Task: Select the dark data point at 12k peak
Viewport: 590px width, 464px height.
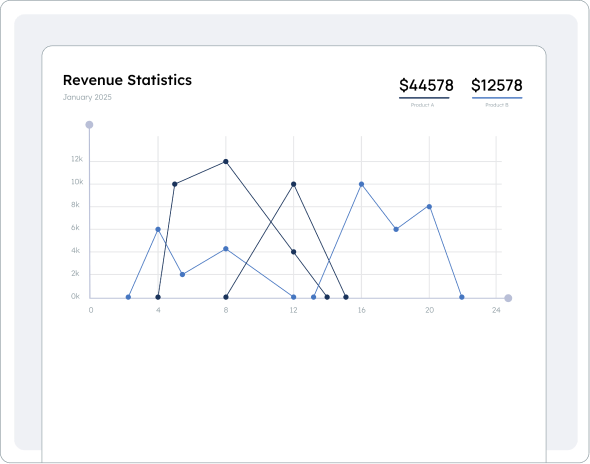Action: coord(226,161)
